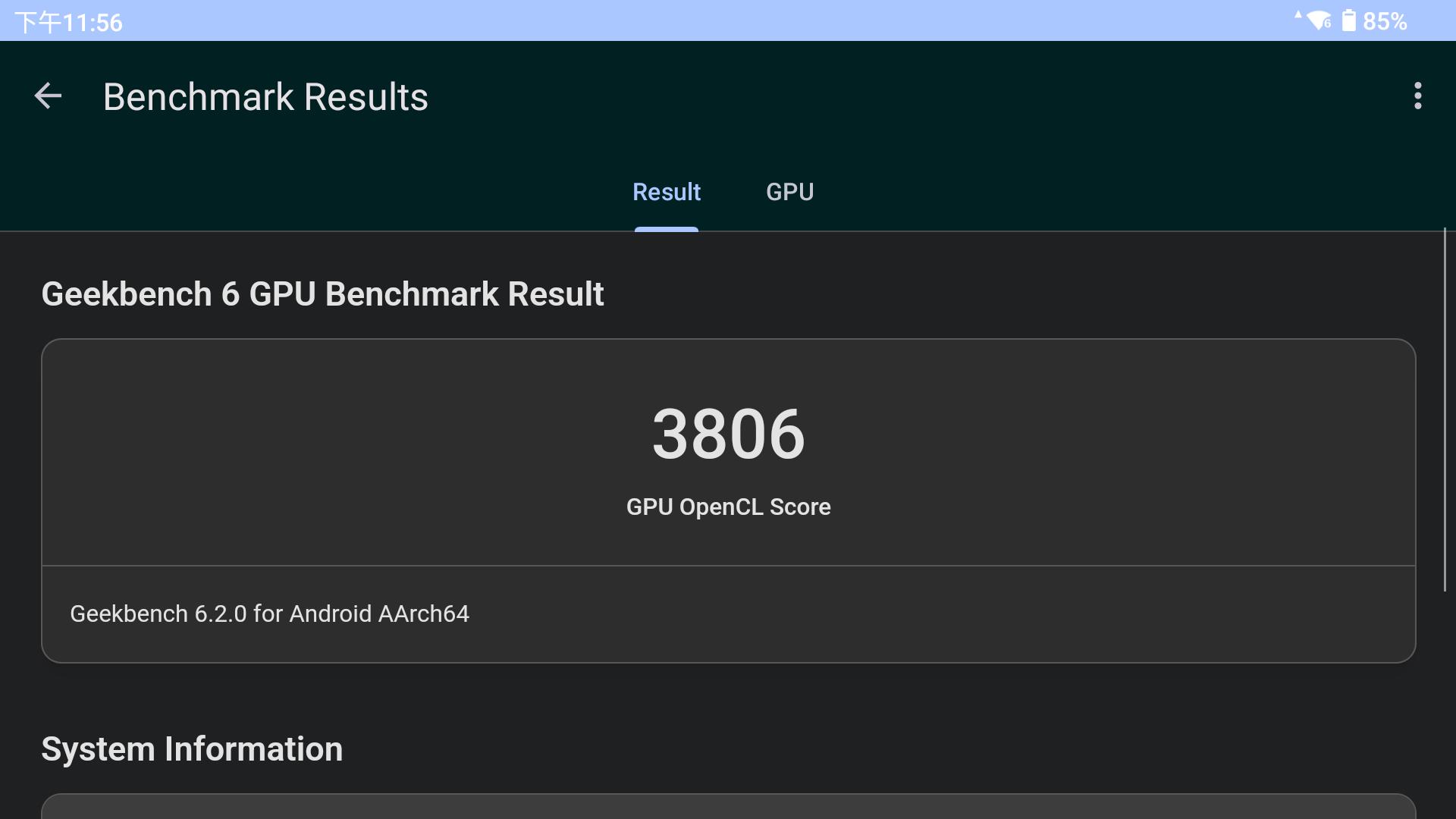Screen dimensions: 1456x819
Task: Click the vertical scrollbar on right edge
Action: (1445, 409)
